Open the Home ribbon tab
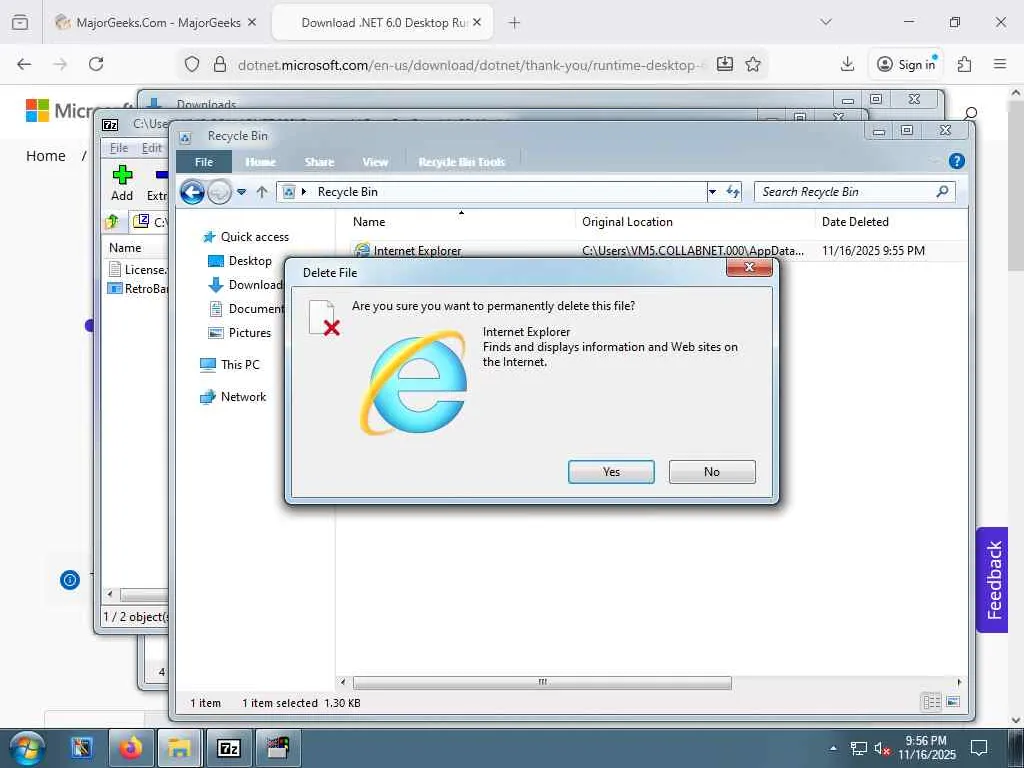The image size is (1024, 768). [x=260, y=161]
